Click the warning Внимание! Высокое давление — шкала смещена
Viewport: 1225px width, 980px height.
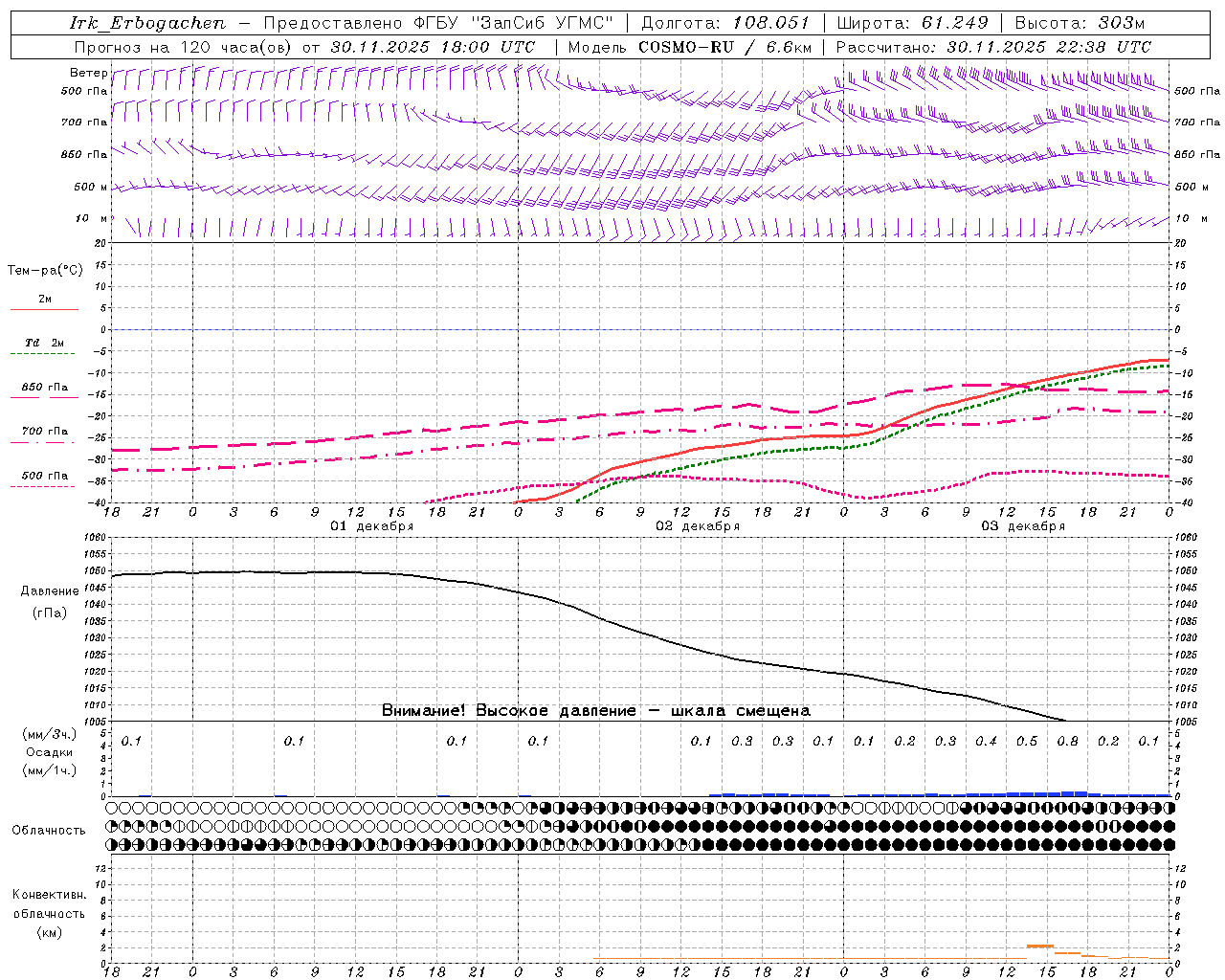596,710
